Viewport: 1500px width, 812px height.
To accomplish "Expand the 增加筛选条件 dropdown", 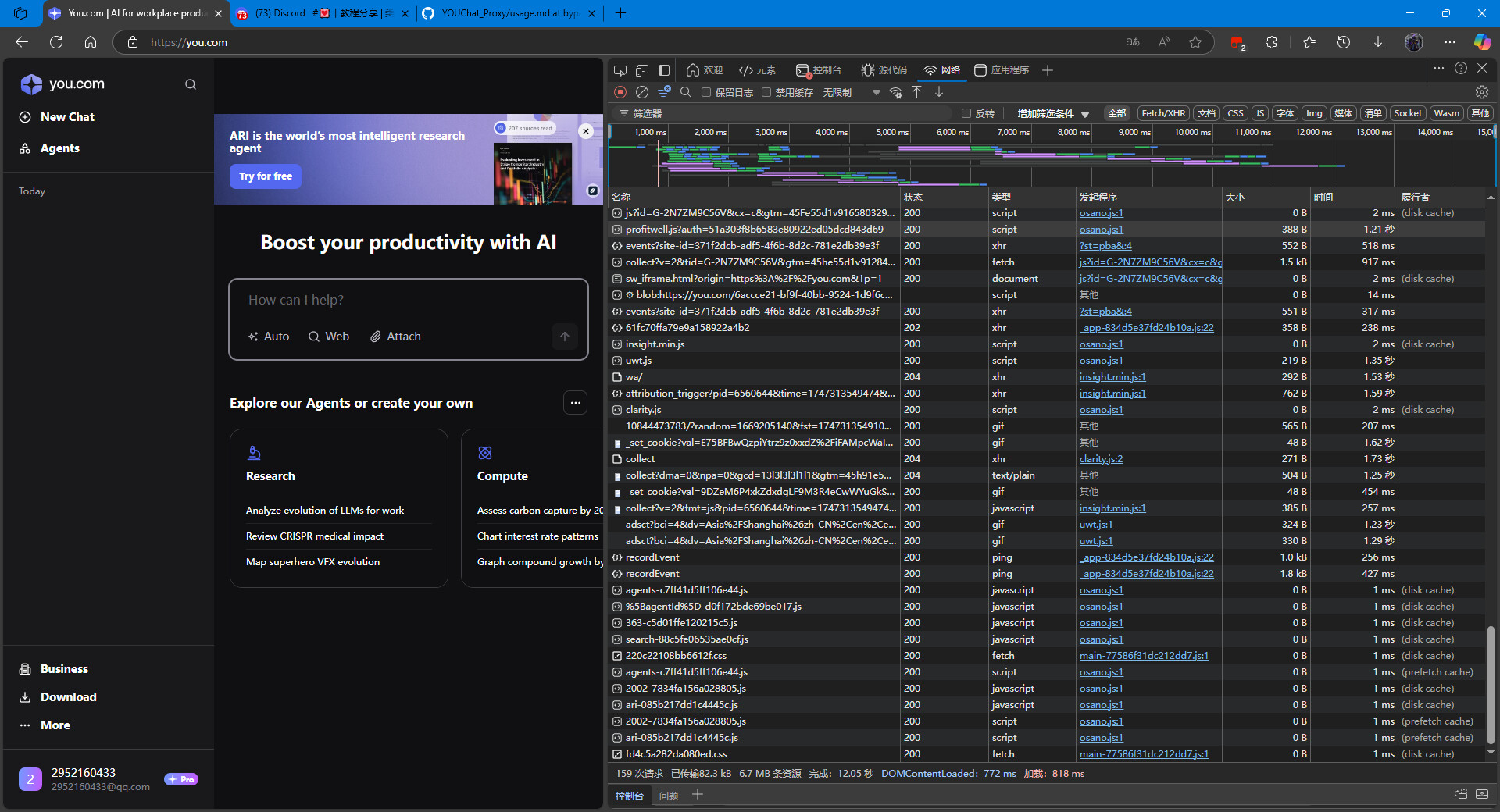I will pyautogui.click(x=1053, y=114).
